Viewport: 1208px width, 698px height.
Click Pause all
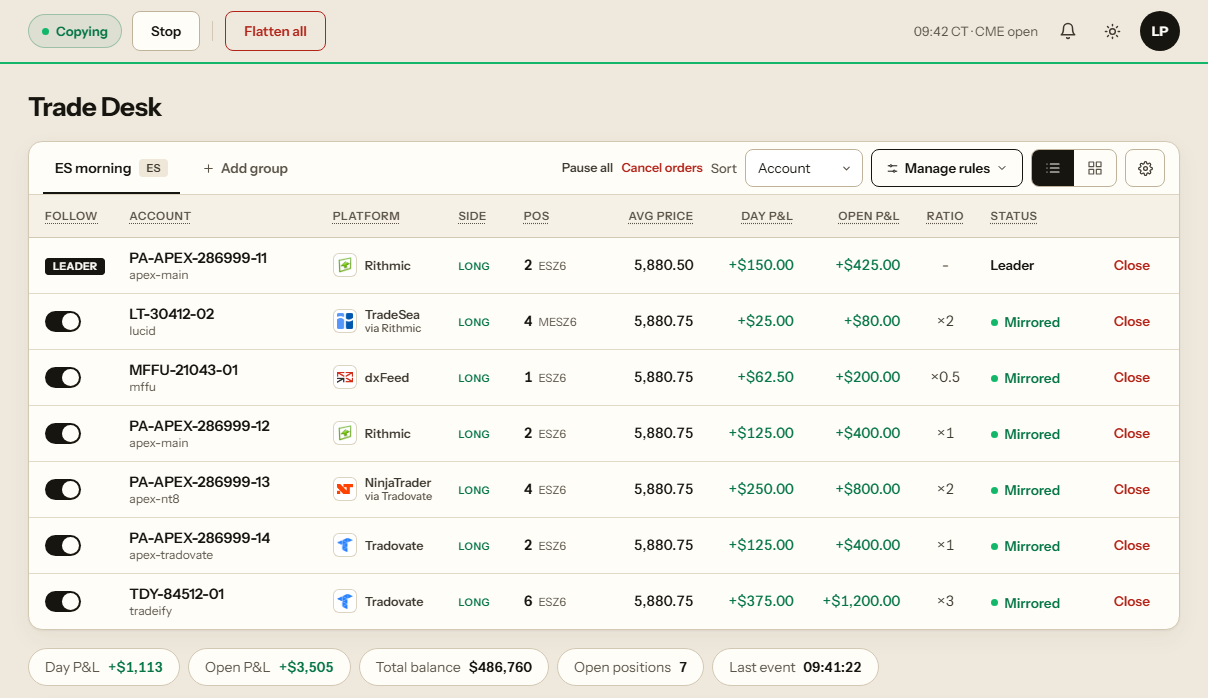[x=587, y=168]
